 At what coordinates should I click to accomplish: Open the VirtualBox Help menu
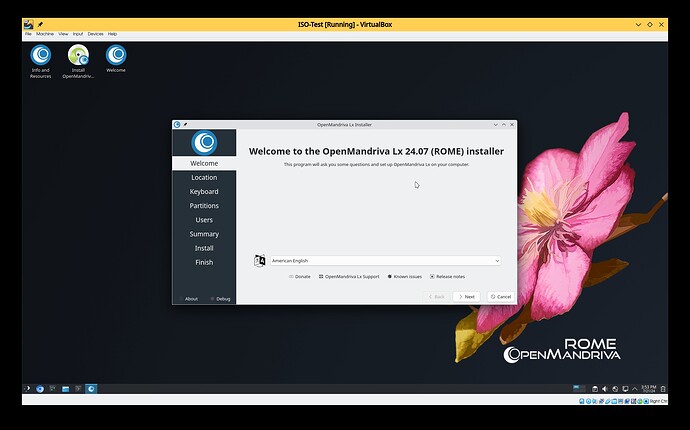pyautogui.click(x=112, y=34)
